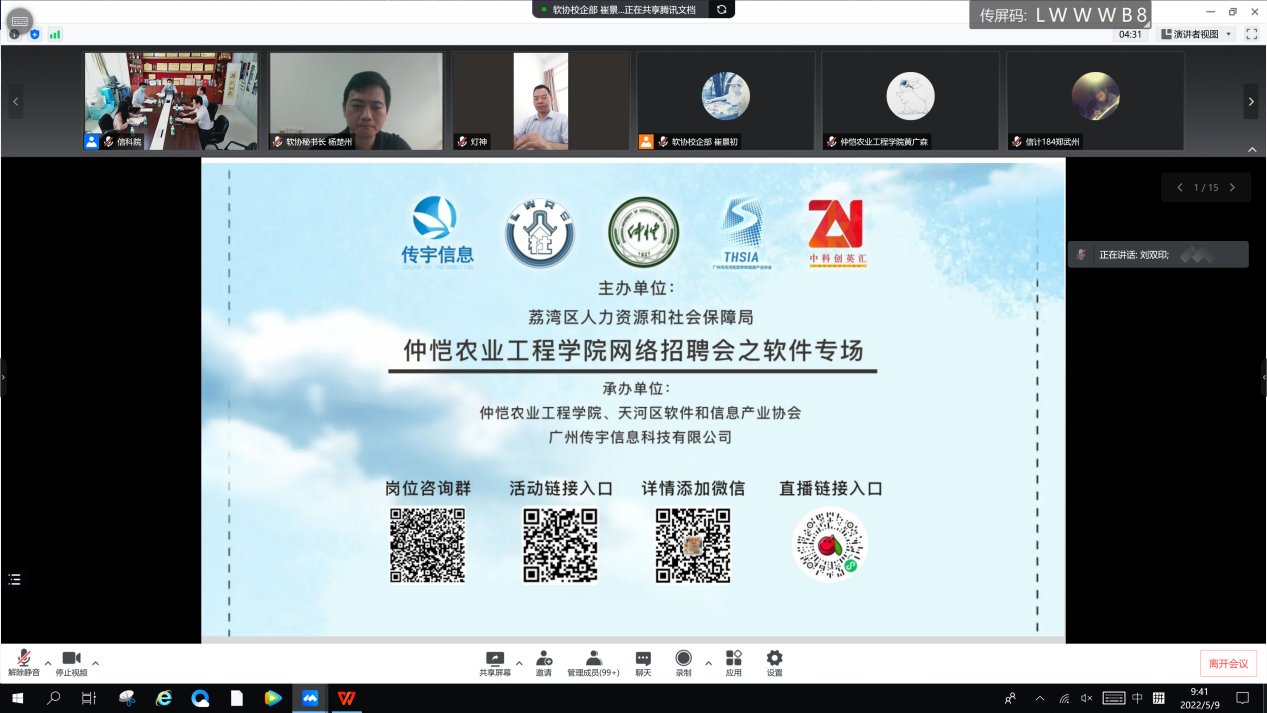The image size is (1267, 713).
Task: Start recording with the 录制 button
Action: click(683, 662)
